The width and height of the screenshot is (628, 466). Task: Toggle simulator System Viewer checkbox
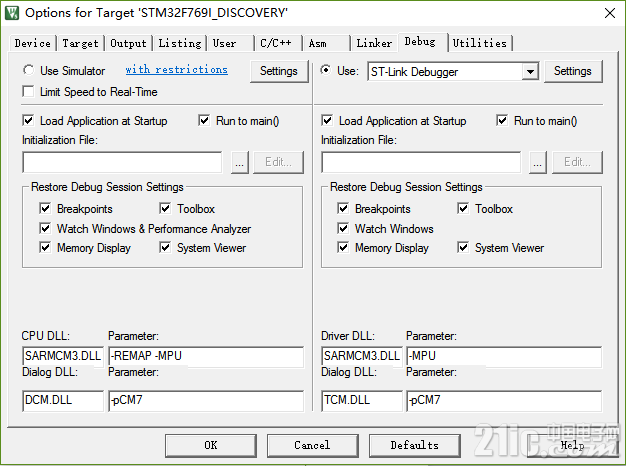pos(165,247)
